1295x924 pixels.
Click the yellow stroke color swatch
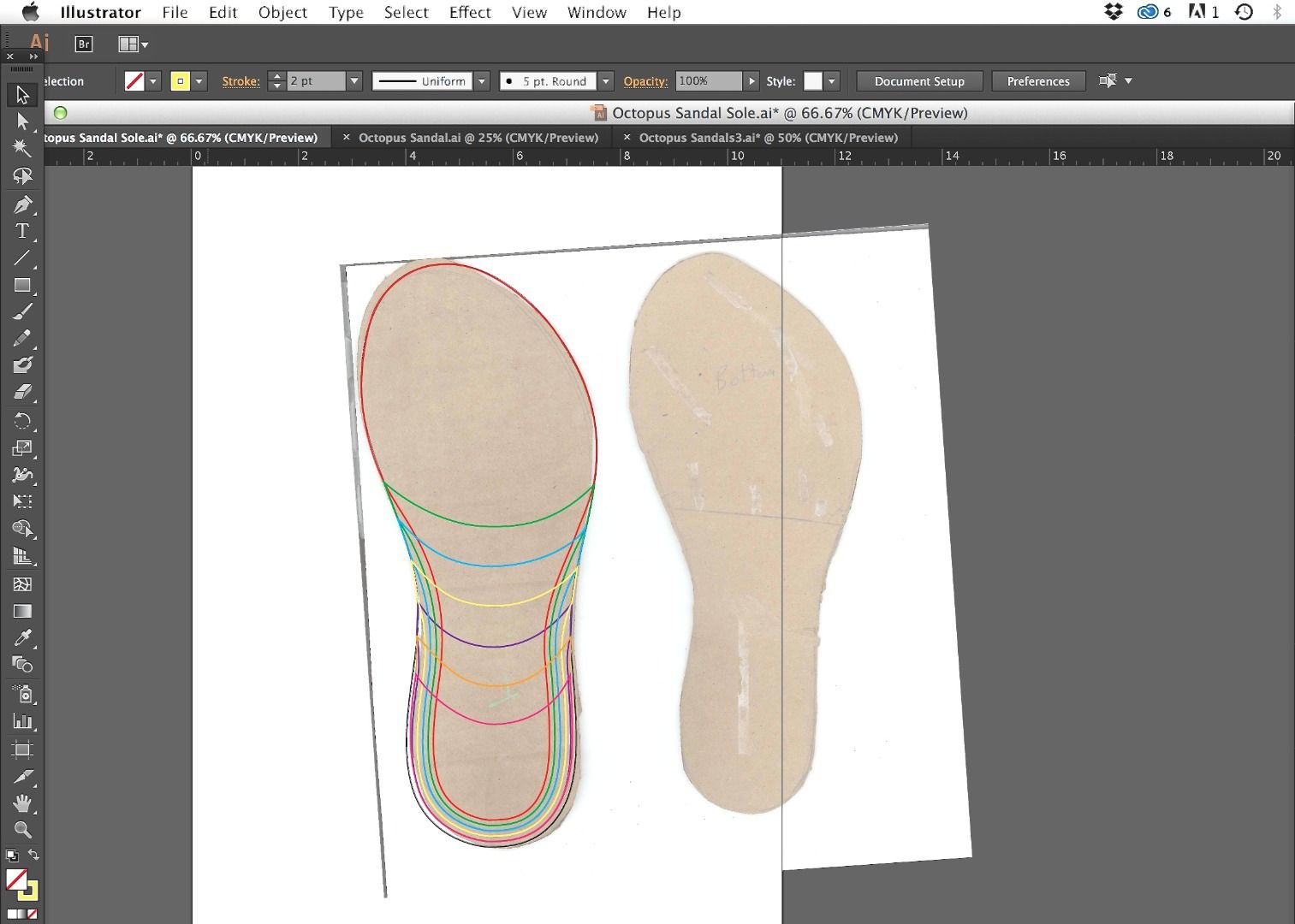point(181,81)
